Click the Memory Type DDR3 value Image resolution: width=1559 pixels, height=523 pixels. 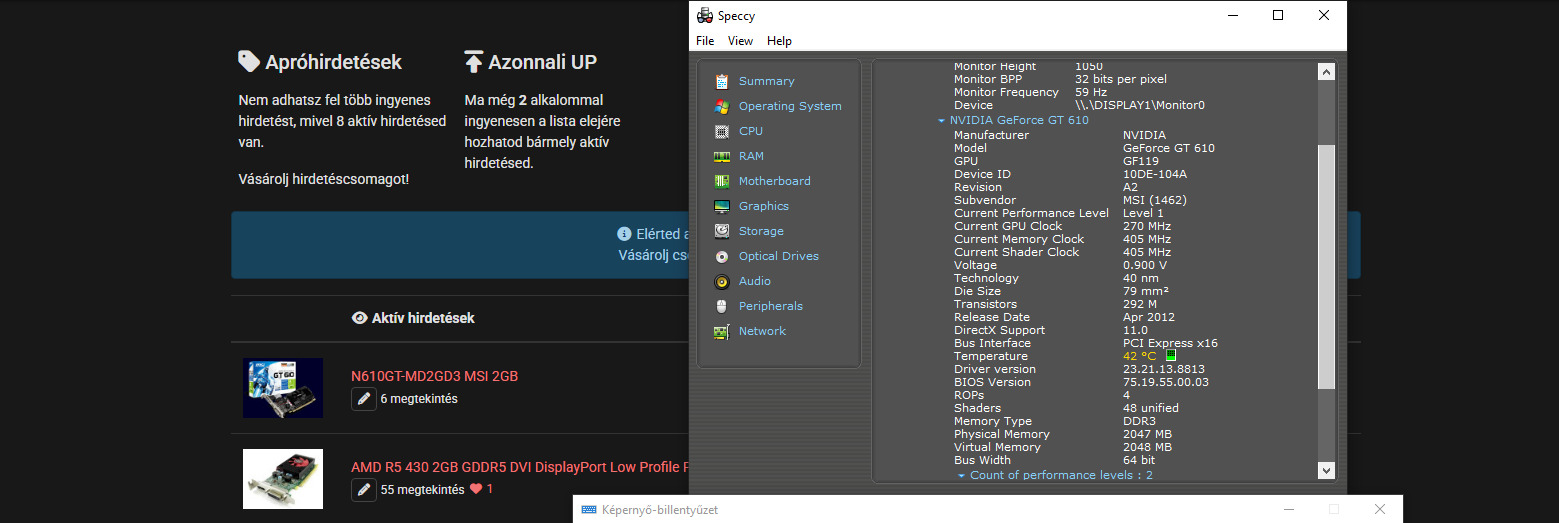(x=1139, y=421)
